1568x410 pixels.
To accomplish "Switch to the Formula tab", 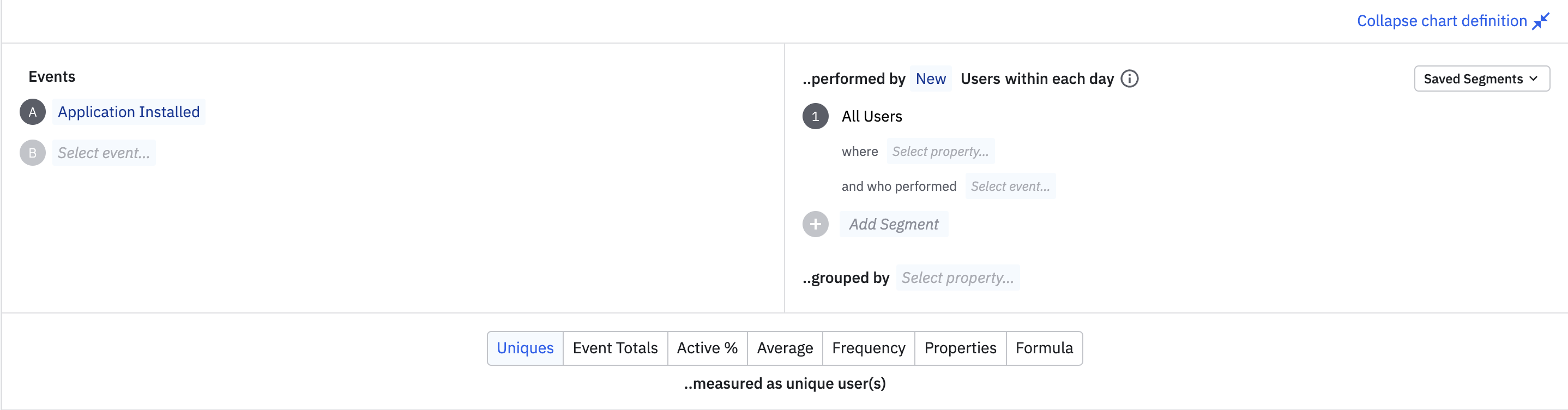I will (x=1044, y=348).
